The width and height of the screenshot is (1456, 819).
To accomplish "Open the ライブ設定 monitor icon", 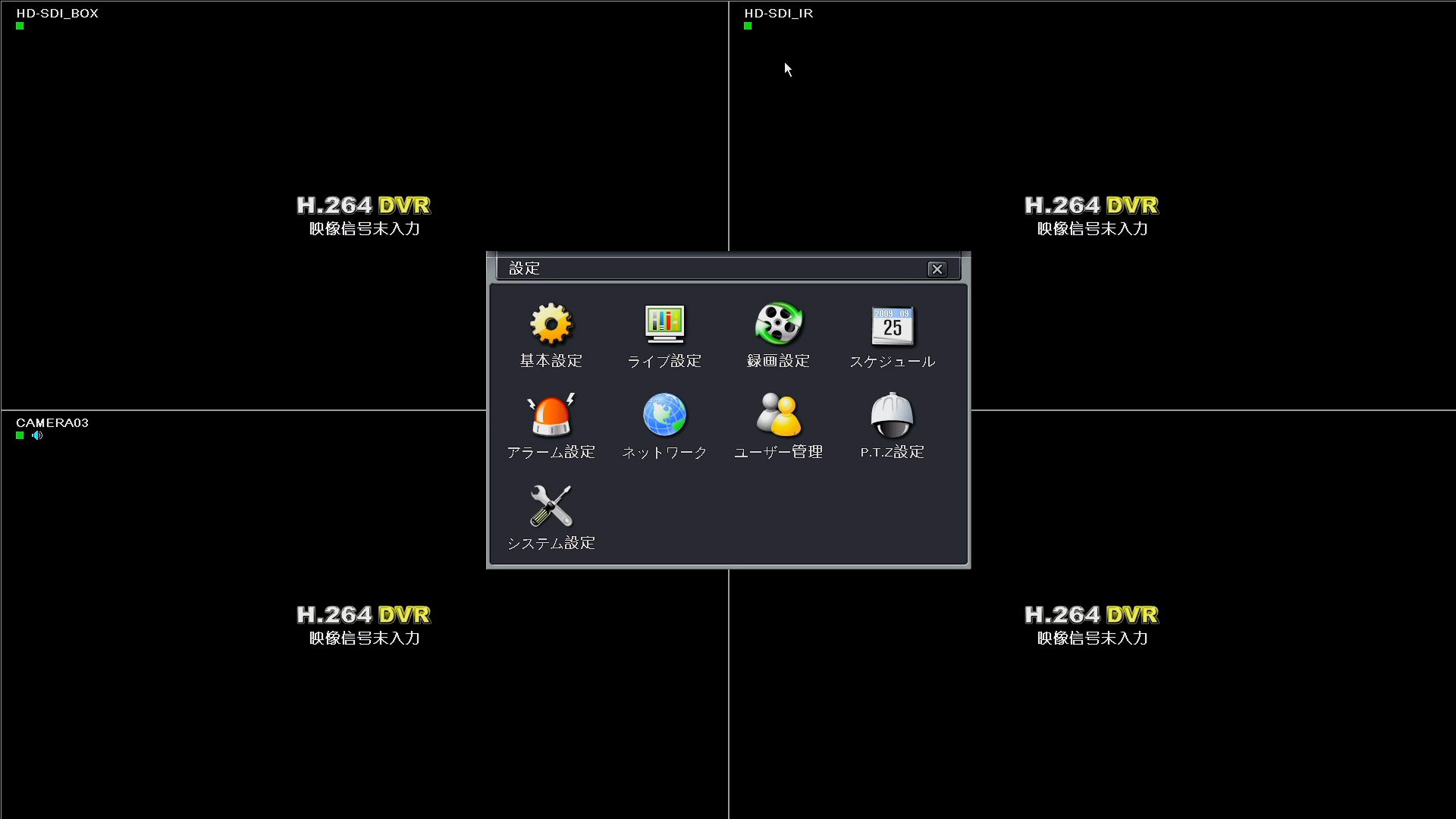I will pos(664,325).
